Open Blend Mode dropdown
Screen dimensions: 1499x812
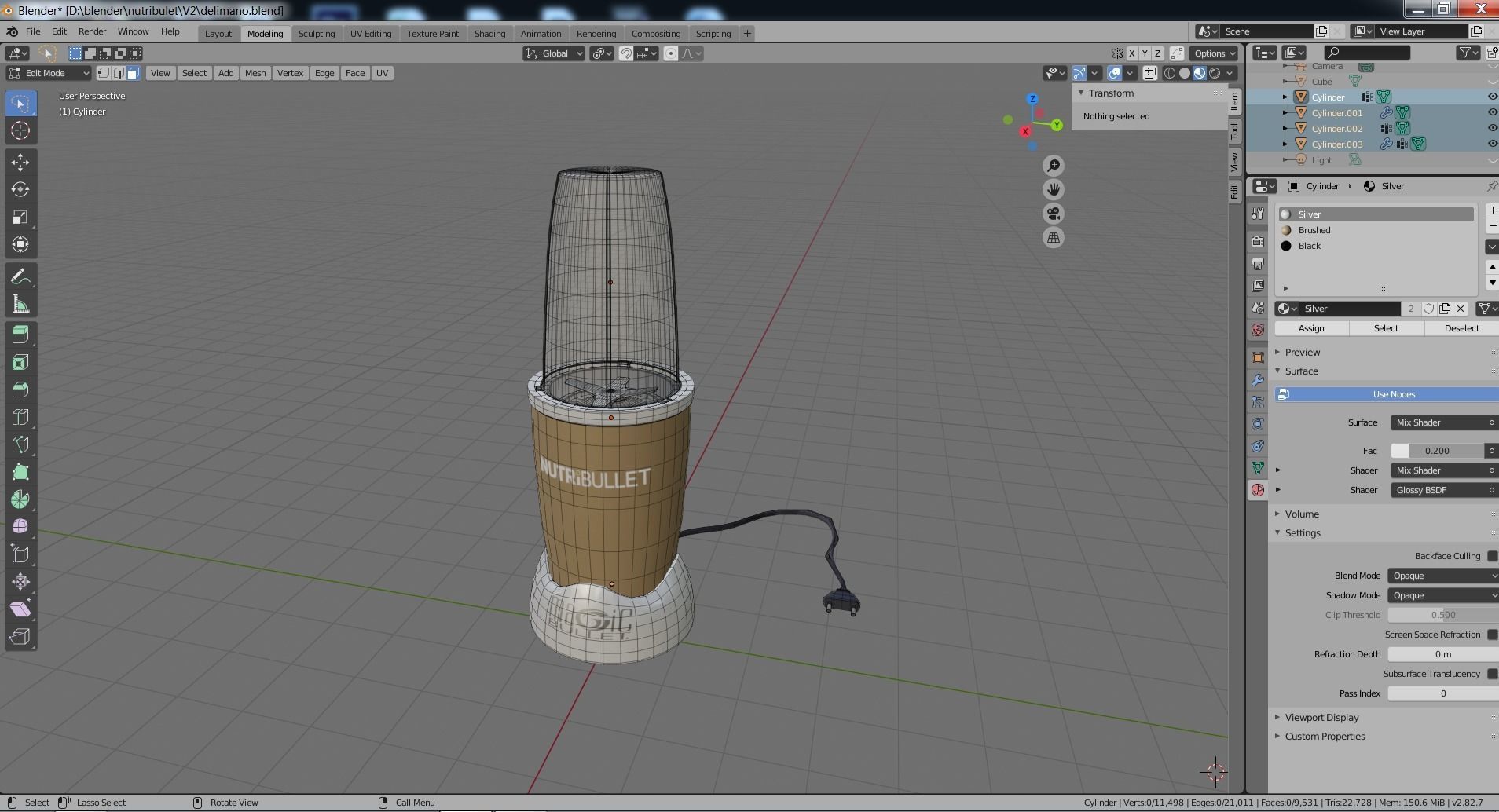tap(1443, 576)
